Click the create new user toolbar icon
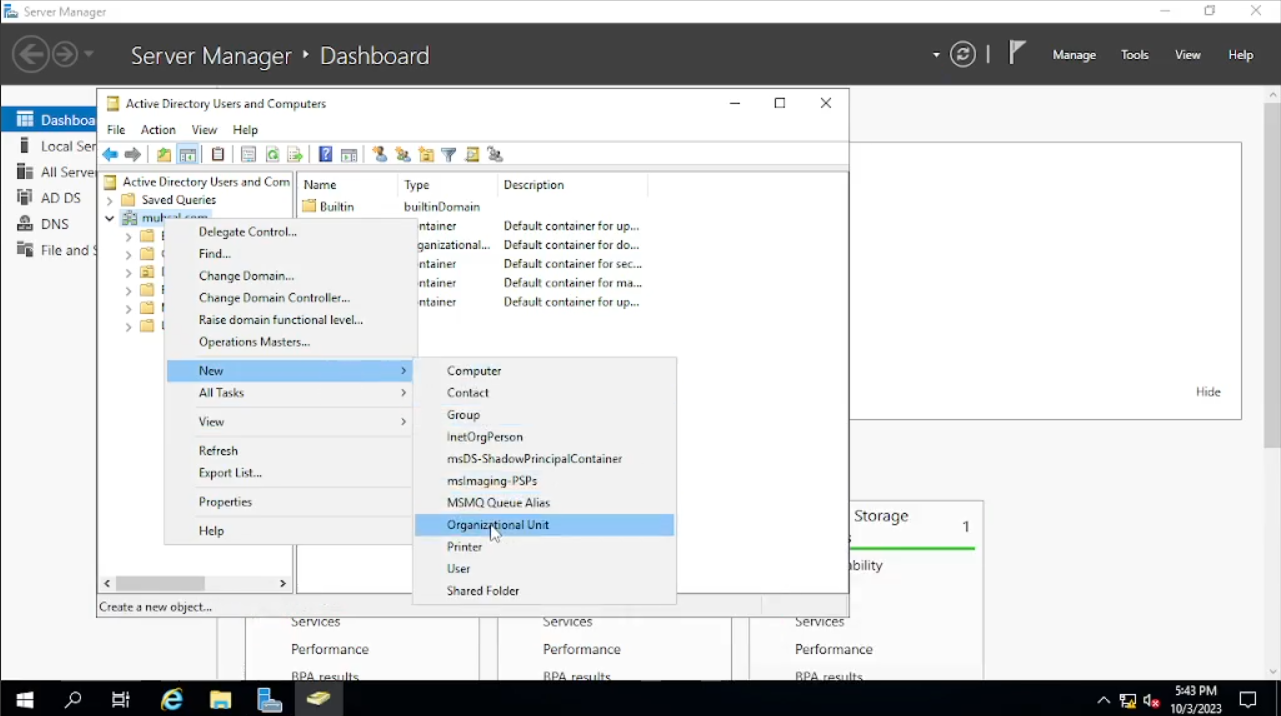Image resolution: width=1281 pixels, height=716 pixels. (x=380, y=155)
